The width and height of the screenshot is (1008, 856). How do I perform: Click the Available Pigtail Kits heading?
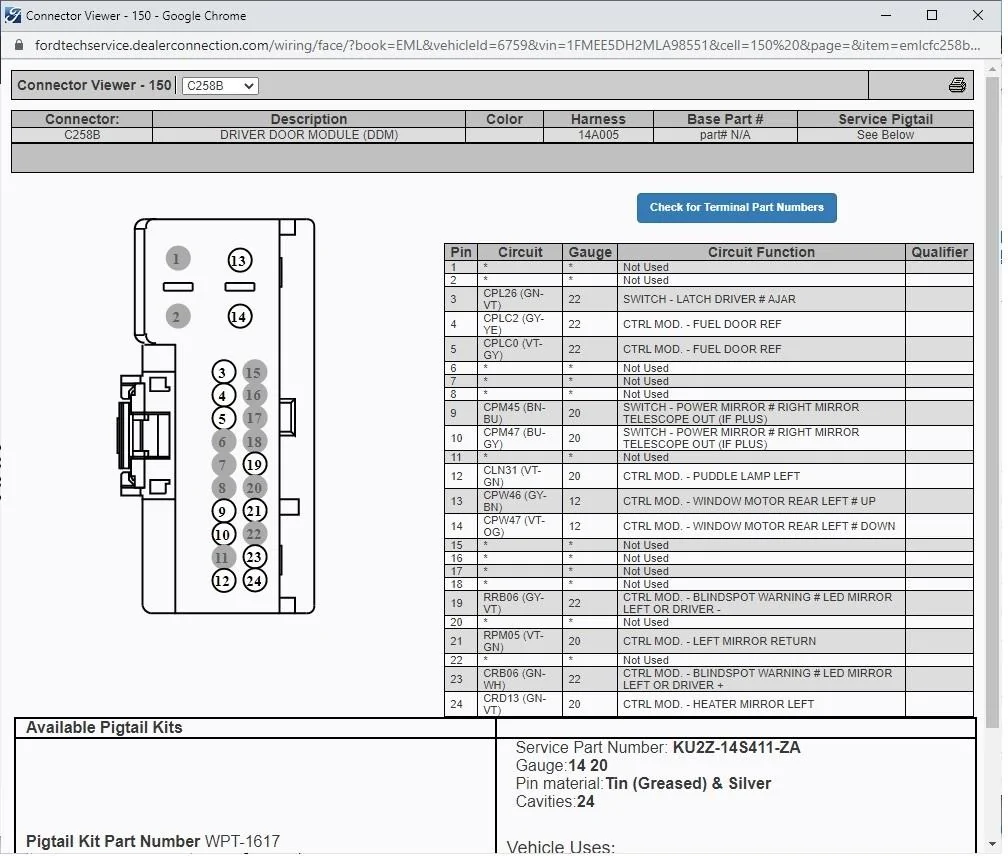(104, 727)
